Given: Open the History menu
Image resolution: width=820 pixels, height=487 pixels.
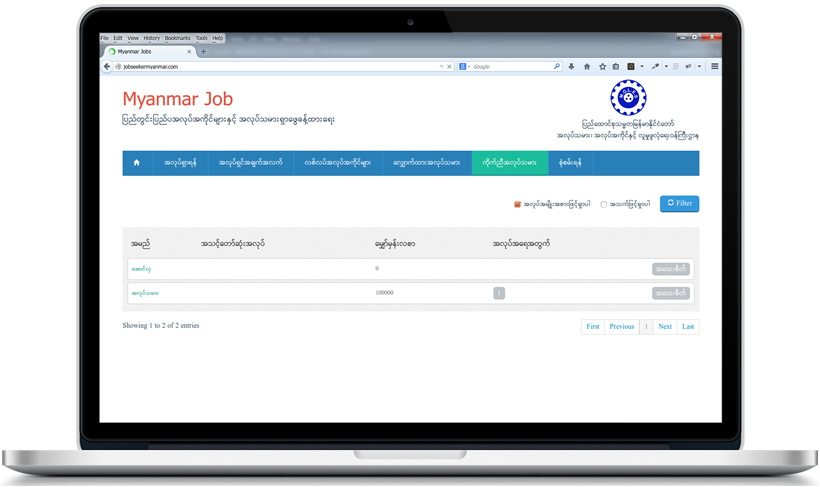Looking at the screenshot, I should point(152,38).
